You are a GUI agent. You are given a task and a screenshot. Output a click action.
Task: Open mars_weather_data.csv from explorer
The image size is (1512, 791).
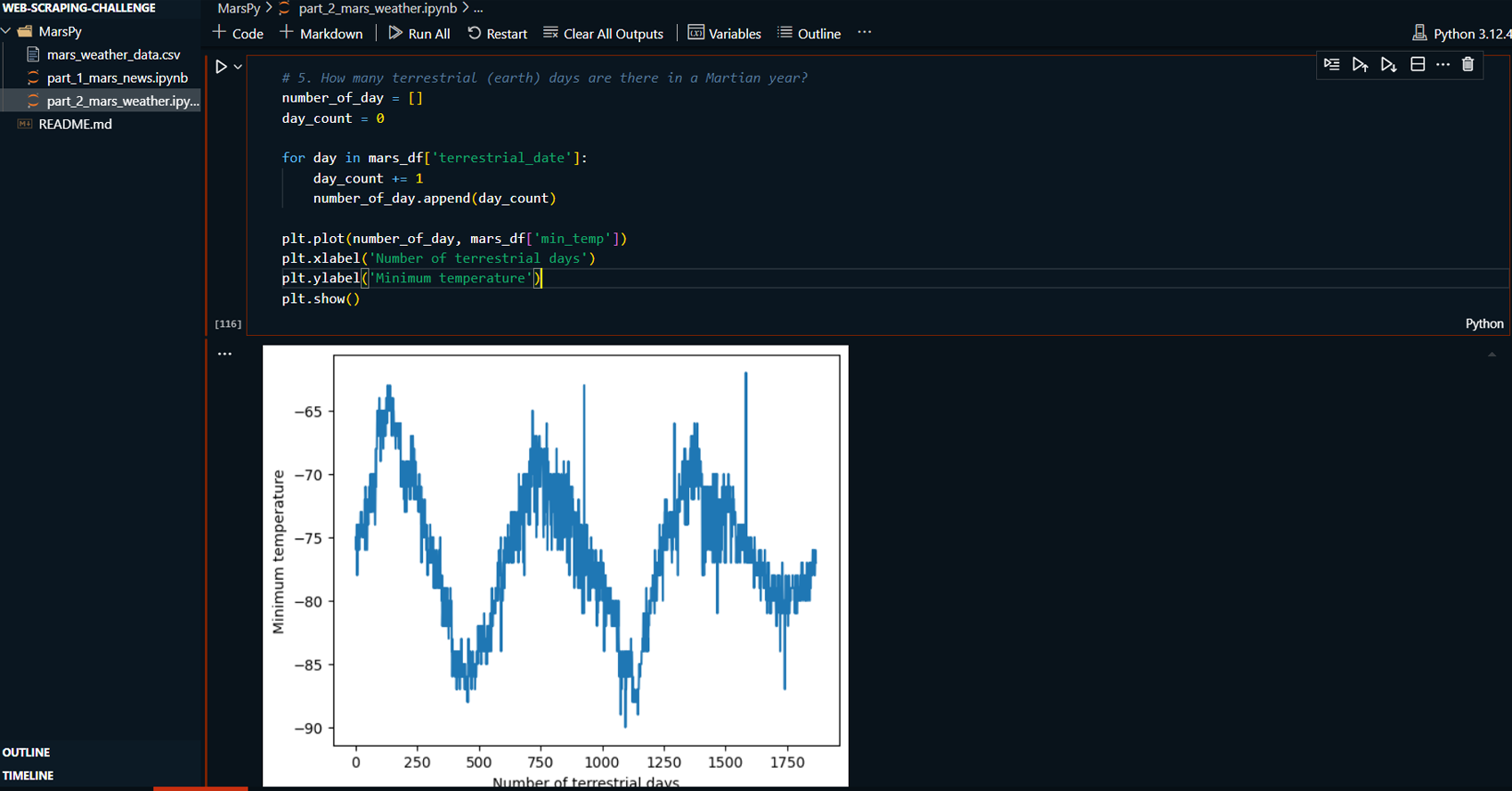[x=113, y=54]
